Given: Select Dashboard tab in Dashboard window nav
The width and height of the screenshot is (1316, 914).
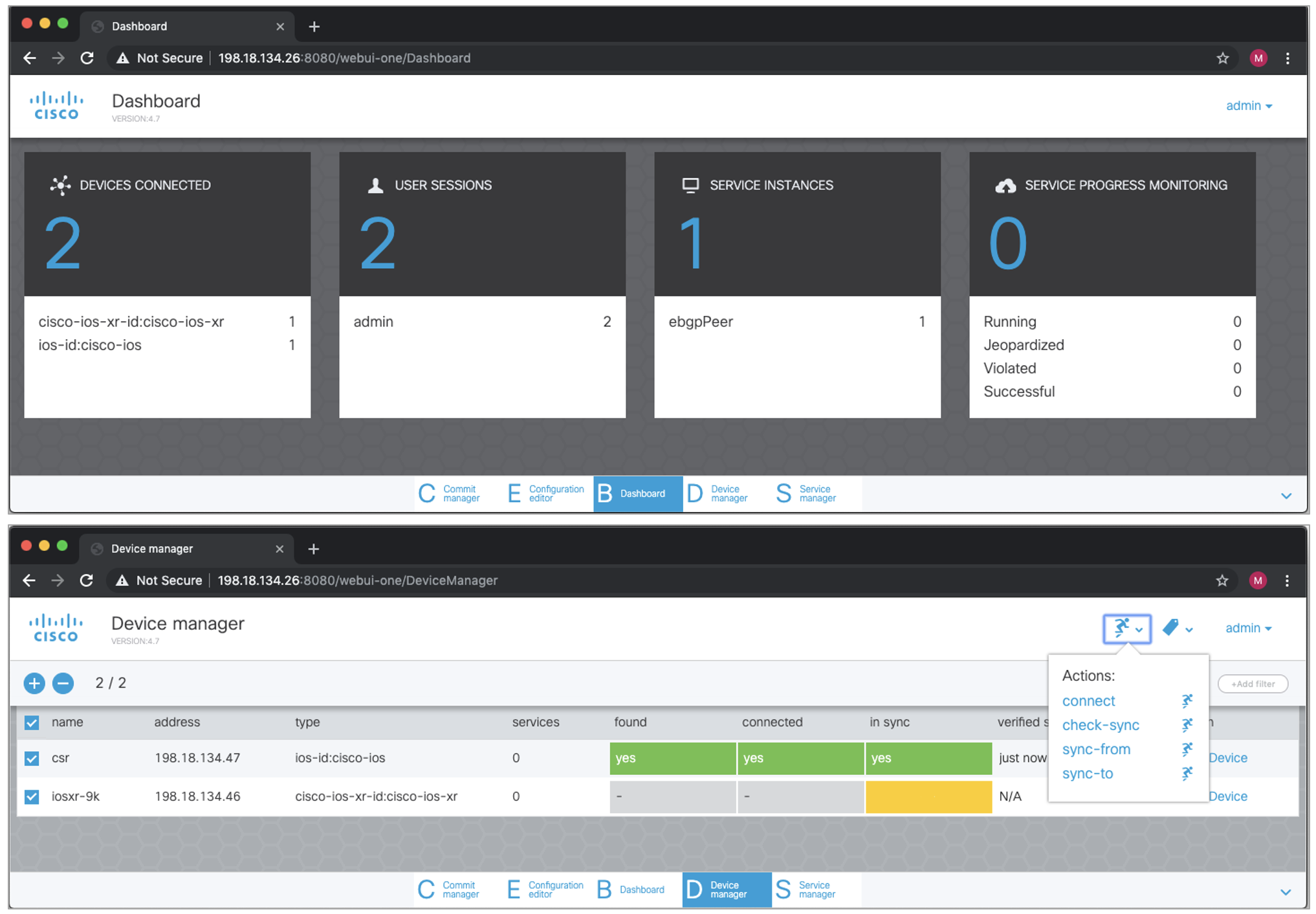Looking at the screenshot, I should tap(637, 494).
